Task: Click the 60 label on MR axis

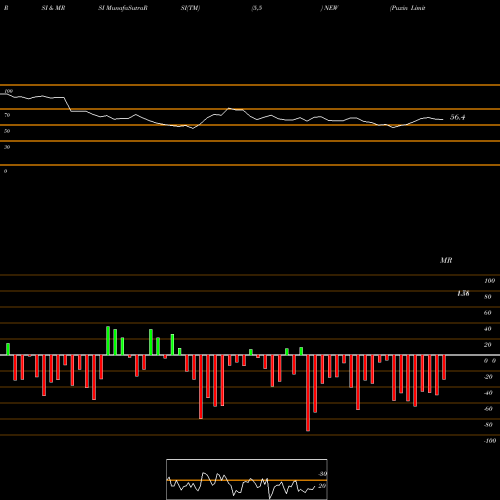Action: [488, 313]
